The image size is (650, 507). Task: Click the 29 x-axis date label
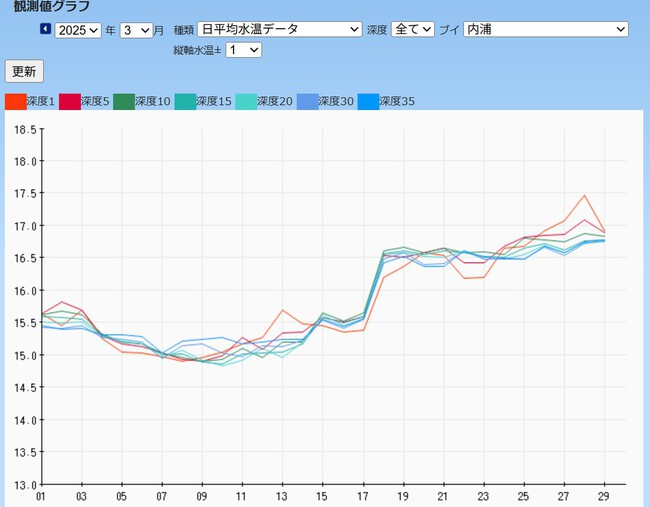pos(604,497)
